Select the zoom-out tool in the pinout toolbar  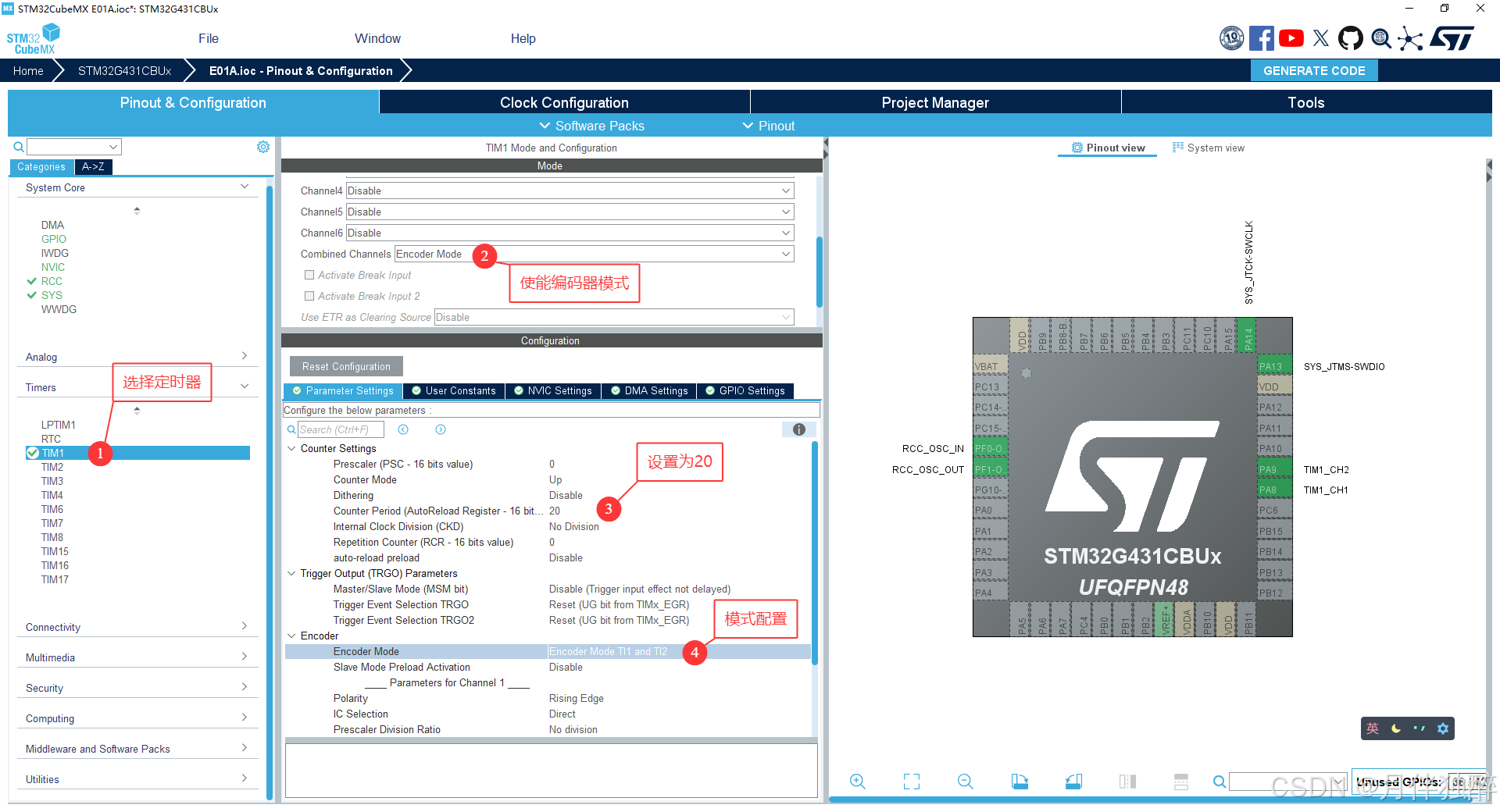[x=965, y=781]
